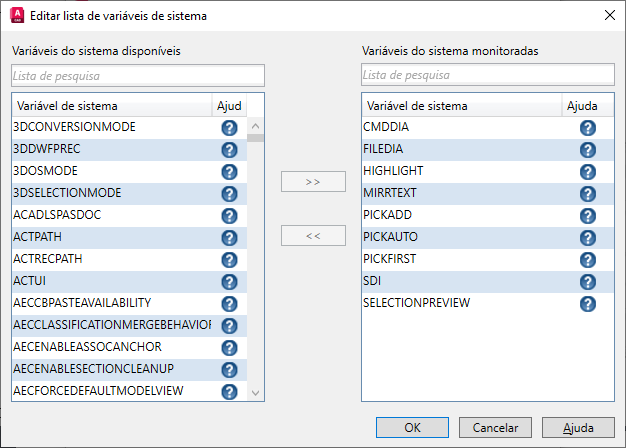Confirm the dialog with OK
Screen dimensions: 626x448
pyautogui.click(x=413, y=428)
